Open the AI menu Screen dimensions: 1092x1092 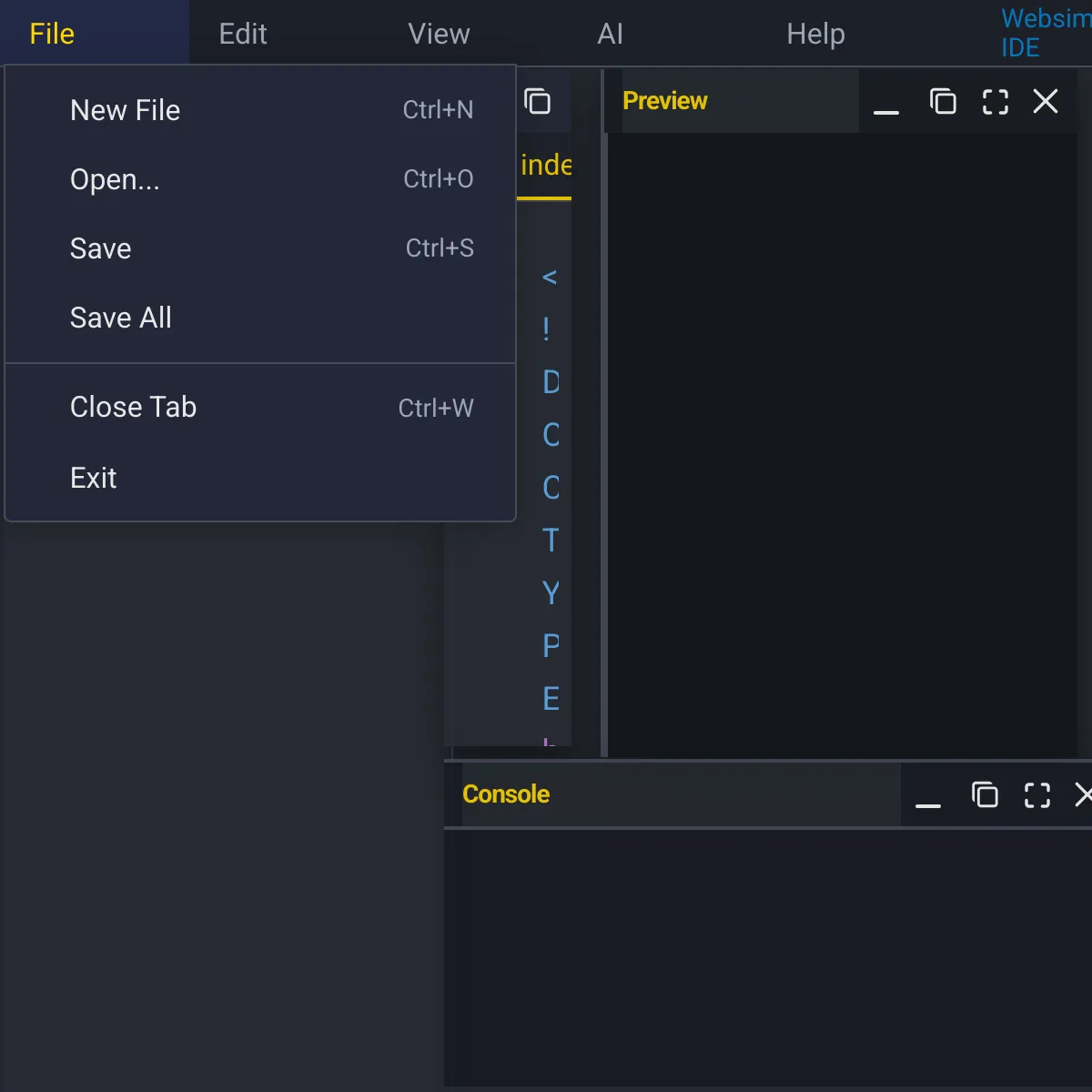click(609, 33)
